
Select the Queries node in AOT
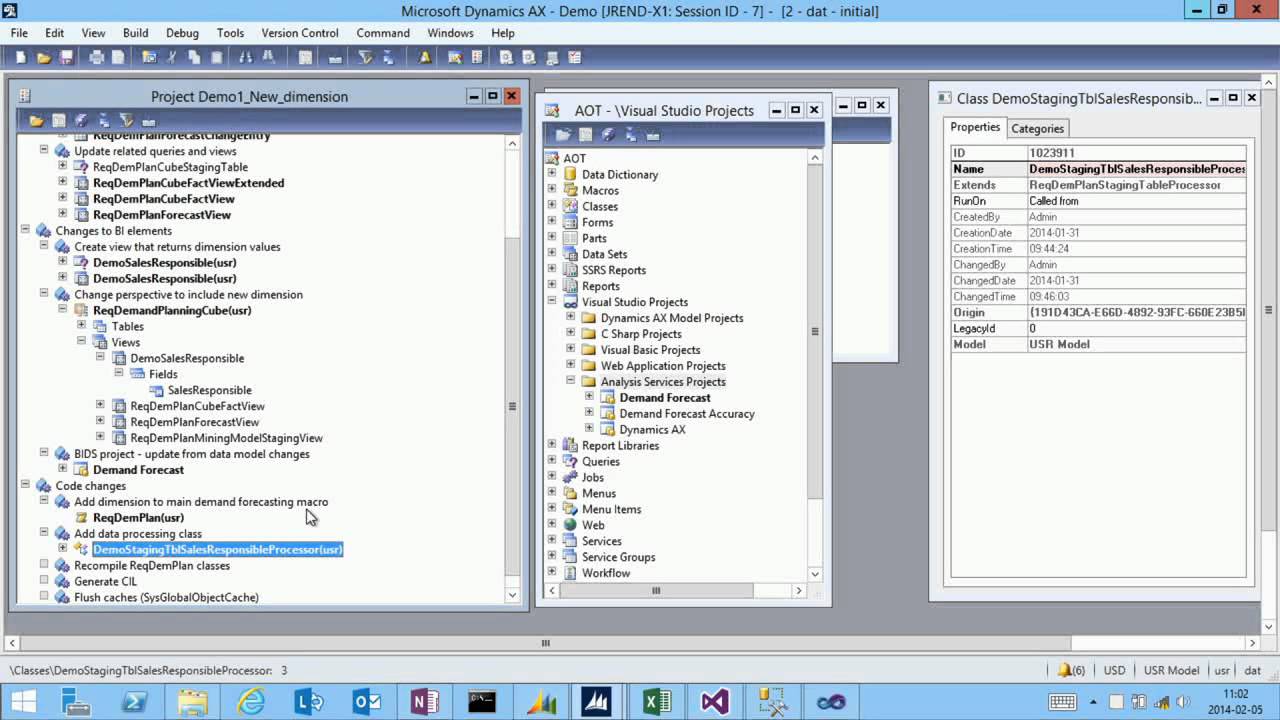pyautogui.click(x=601, y=462)
